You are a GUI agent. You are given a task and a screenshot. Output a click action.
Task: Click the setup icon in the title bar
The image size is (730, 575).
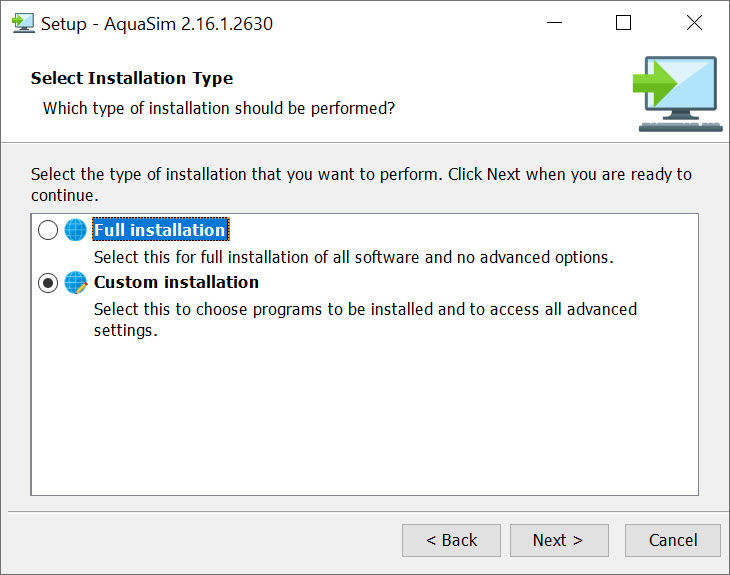[x=23, y=23]
